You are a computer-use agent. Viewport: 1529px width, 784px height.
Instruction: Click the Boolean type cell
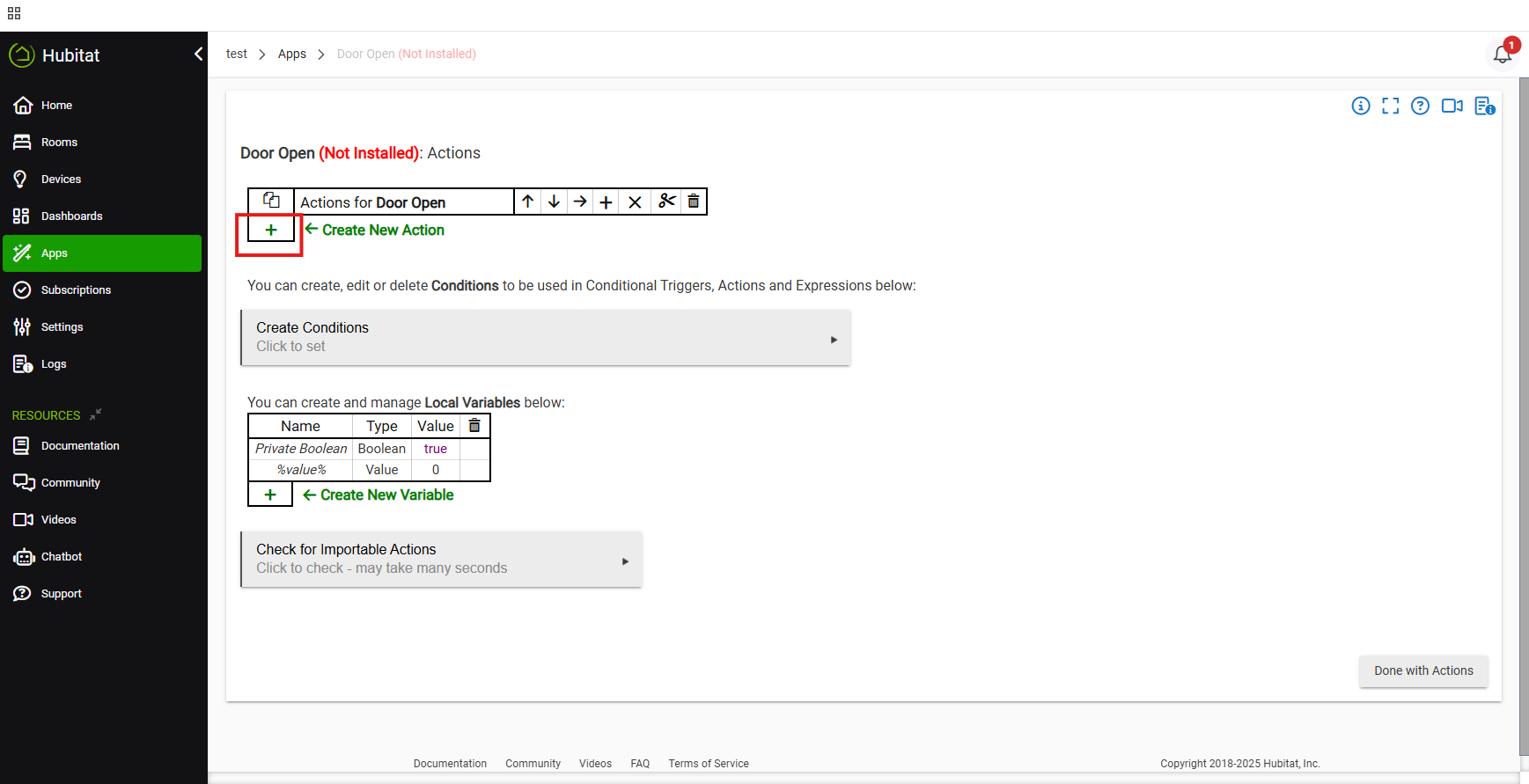point(382,449)
